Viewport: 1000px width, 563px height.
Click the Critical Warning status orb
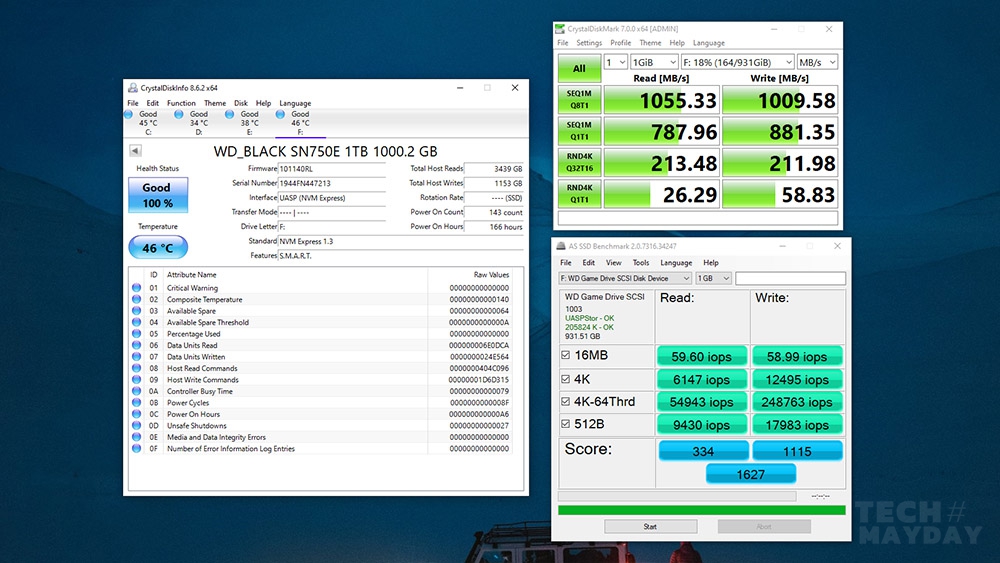pos(136,288)
